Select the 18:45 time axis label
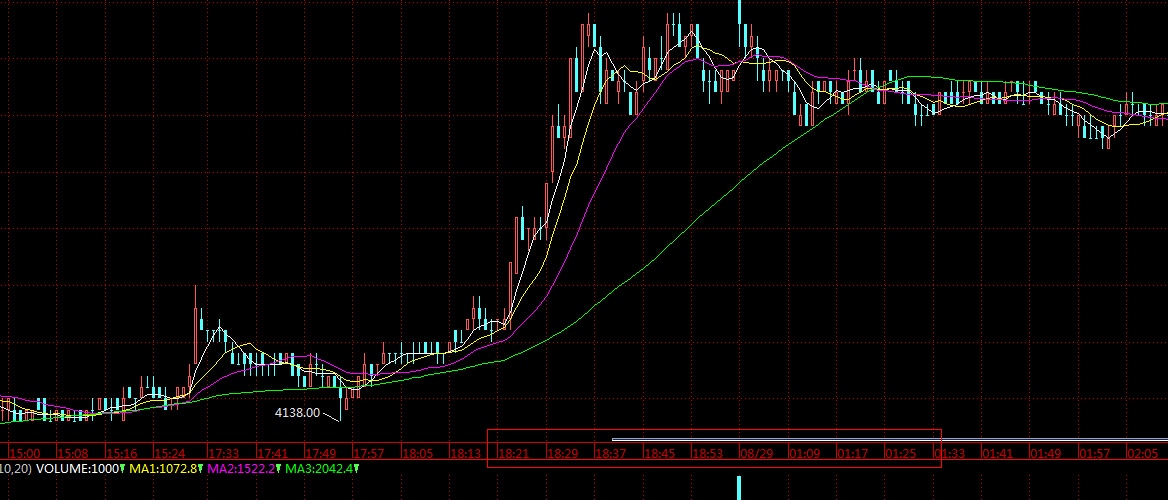1168x500 pixels. pyautogui.click(x=660, y=454)
